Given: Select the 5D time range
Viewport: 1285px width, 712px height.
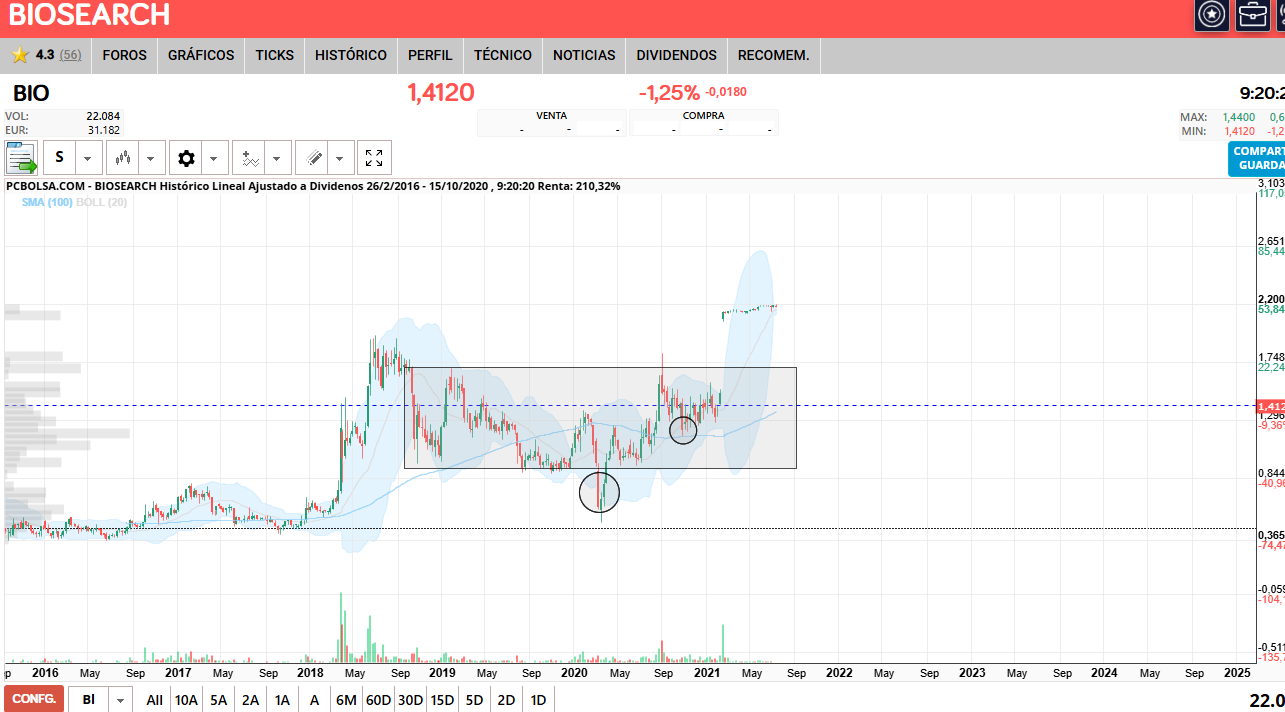Looking at the screenshot, I should point(474,700).
